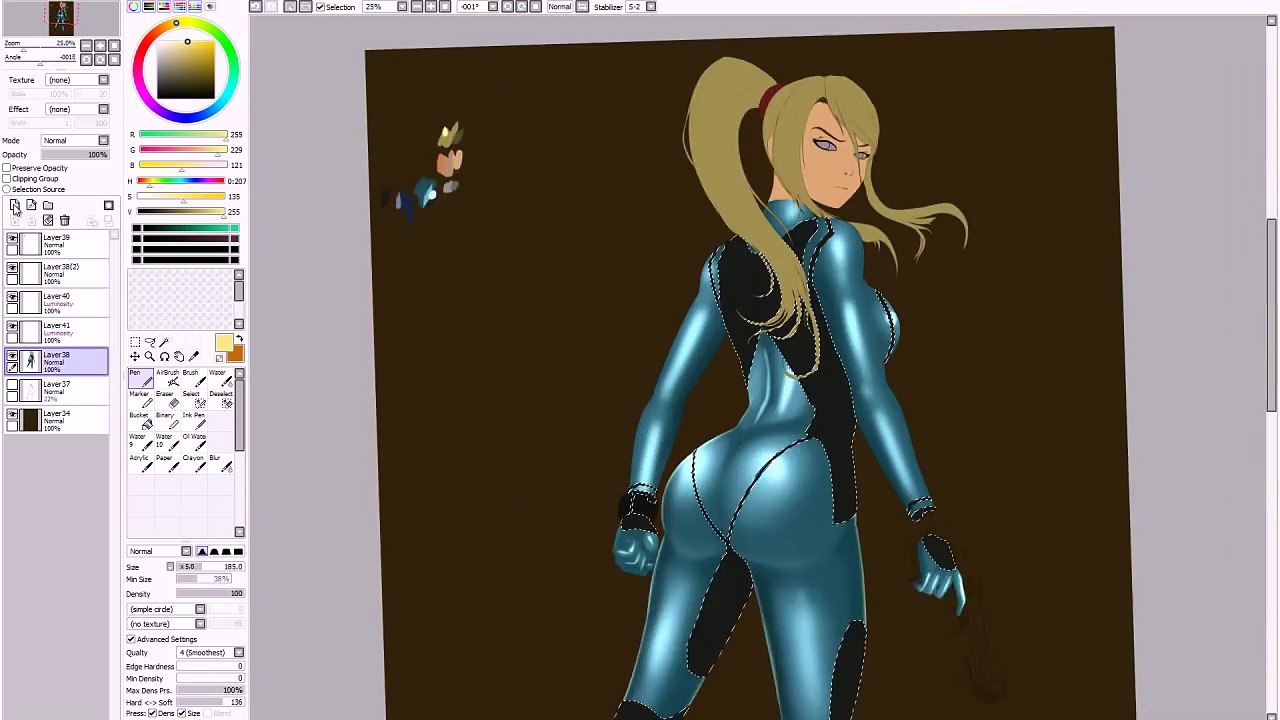Activate the move layer tool
This screenshot has width=1280, height=720.
click(x=135, y=357)
